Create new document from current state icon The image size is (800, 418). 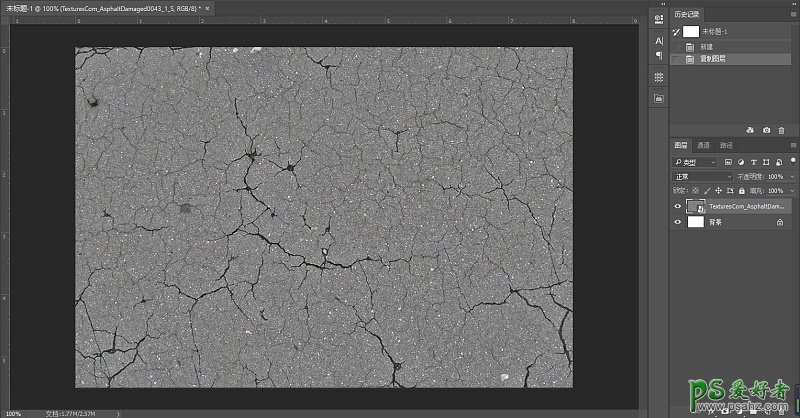pos(750,130)
